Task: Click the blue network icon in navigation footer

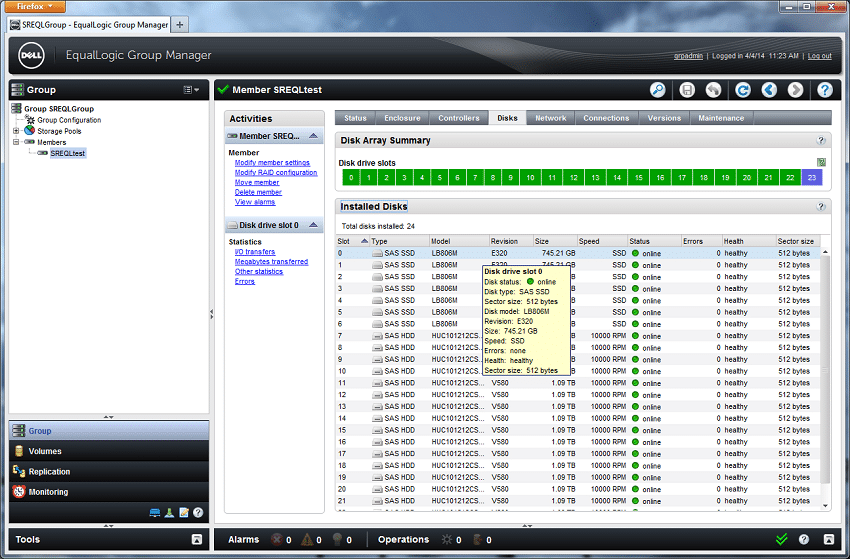Action: (155, 513)
